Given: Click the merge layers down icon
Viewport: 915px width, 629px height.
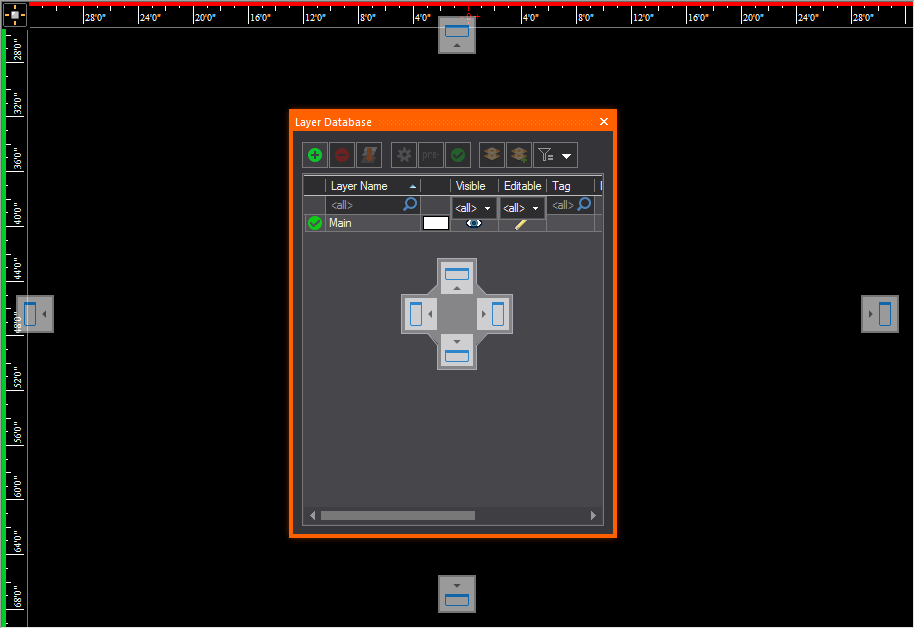Looking at the screenshot, I should pyautogui.click(x=369, y=155).
